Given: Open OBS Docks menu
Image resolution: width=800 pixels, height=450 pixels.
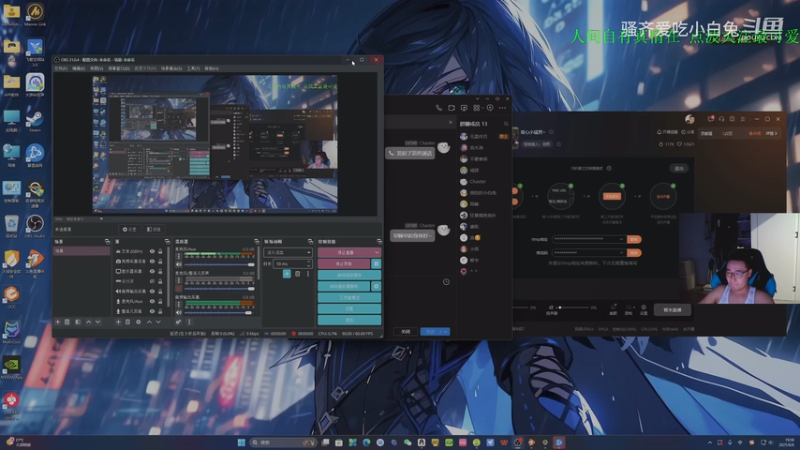Looking at the screenshot, I should (x=118, y=68).
